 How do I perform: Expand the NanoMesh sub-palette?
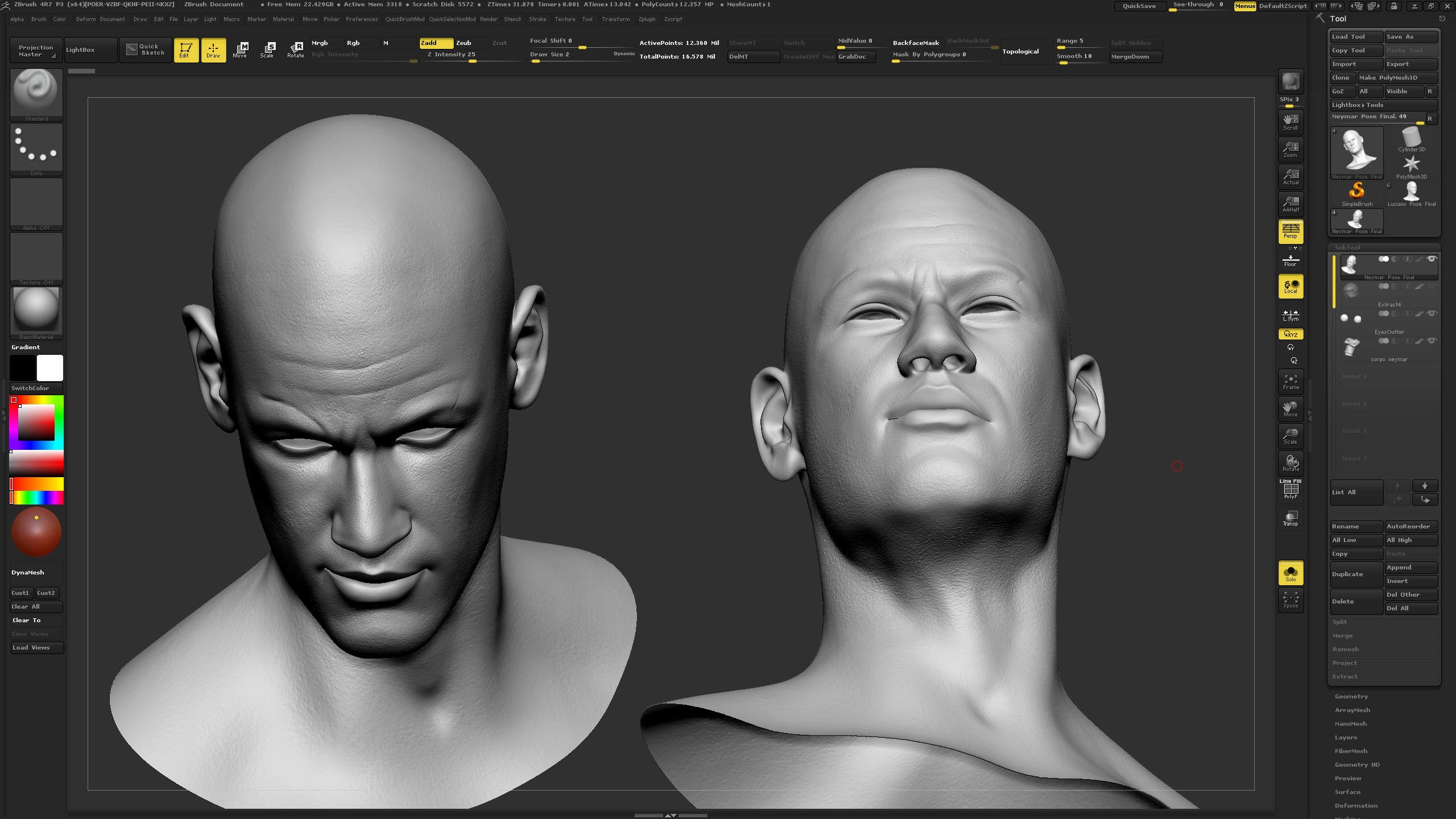[1351, 723]
